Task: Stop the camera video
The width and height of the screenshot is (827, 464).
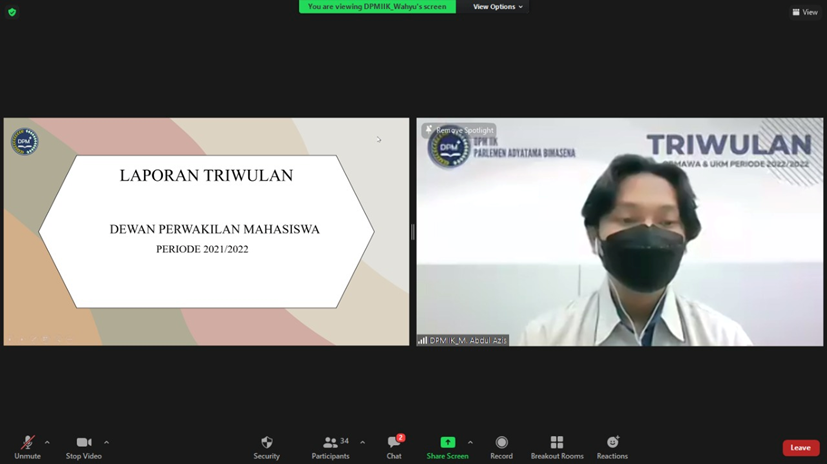Action: point(84,446)
